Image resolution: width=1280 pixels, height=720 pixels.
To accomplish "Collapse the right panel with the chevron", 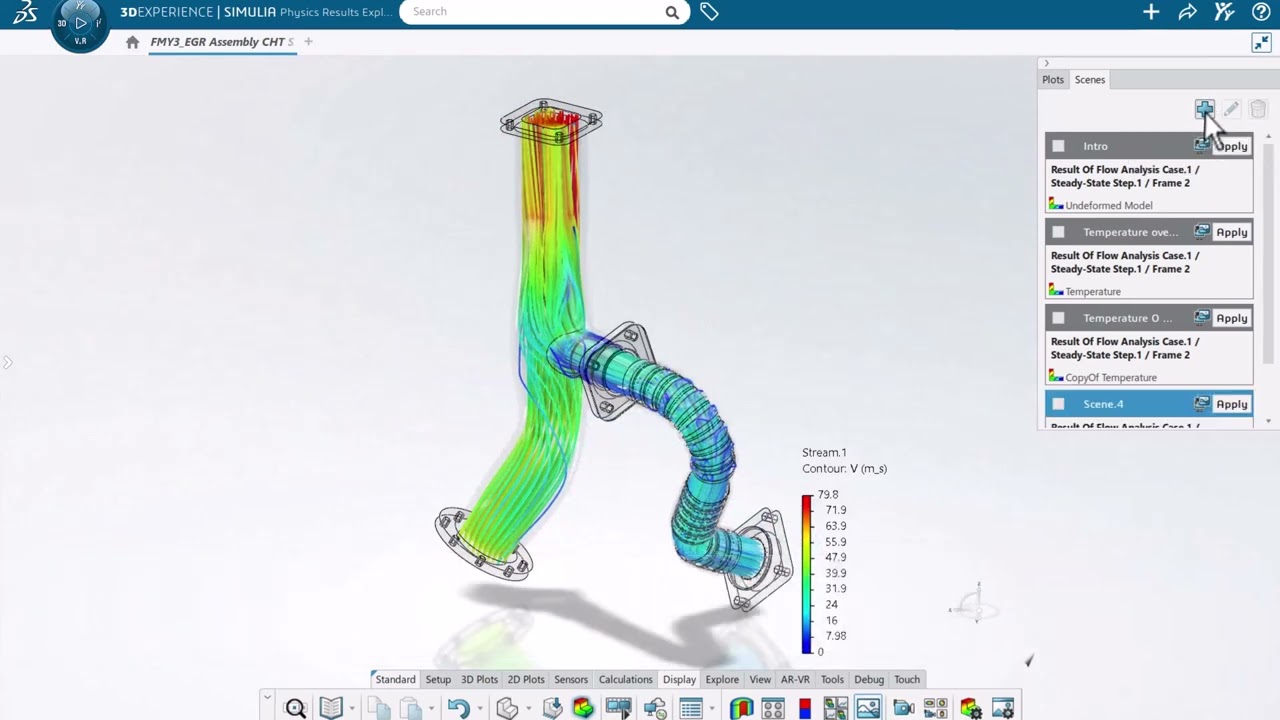I will pos(1046,63).
